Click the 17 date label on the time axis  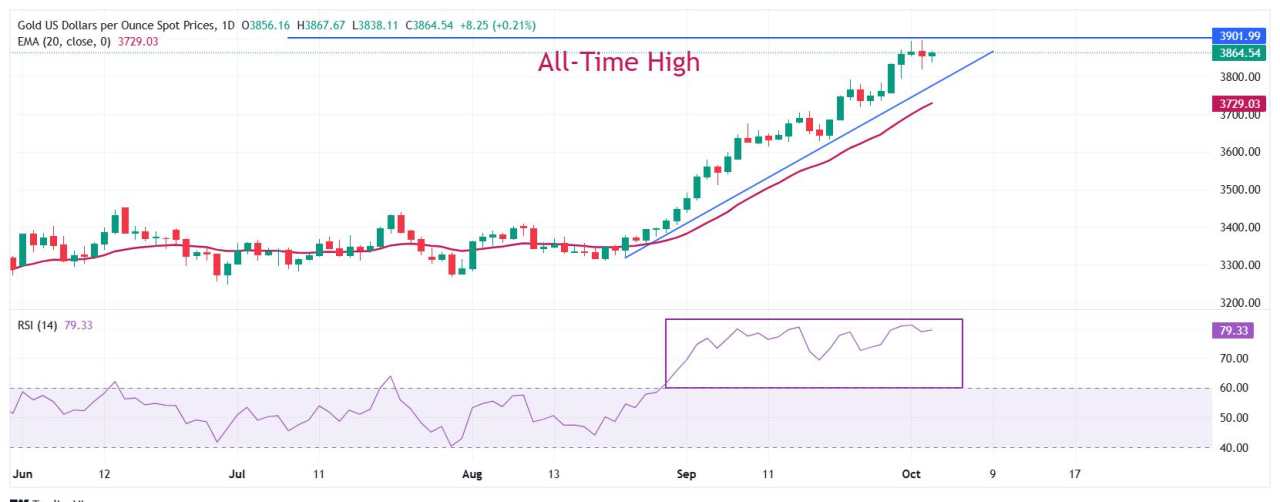coord(1074,471)
